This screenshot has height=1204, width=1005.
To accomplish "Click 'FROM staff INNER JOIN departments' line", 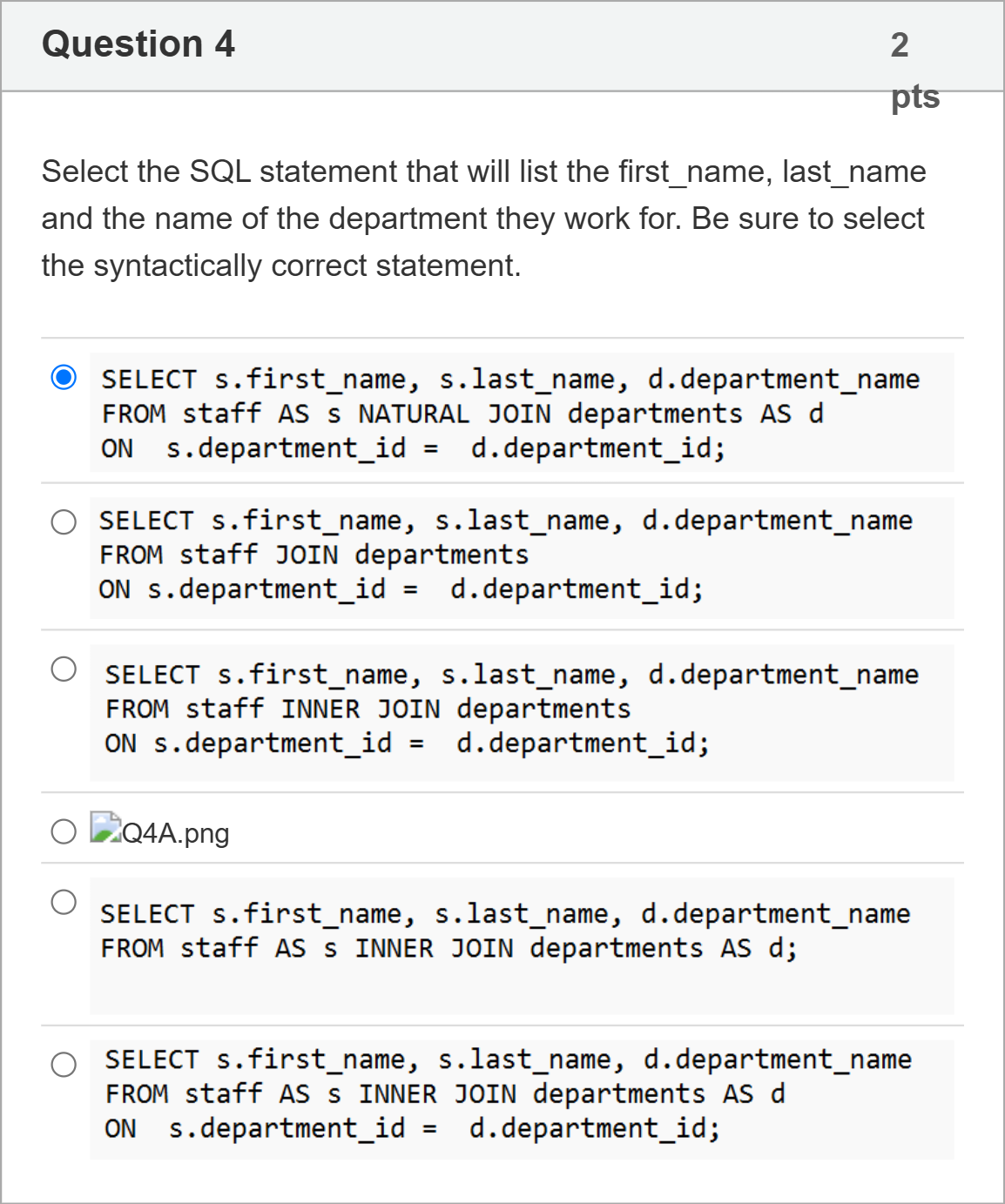I will tap(368, 709).
